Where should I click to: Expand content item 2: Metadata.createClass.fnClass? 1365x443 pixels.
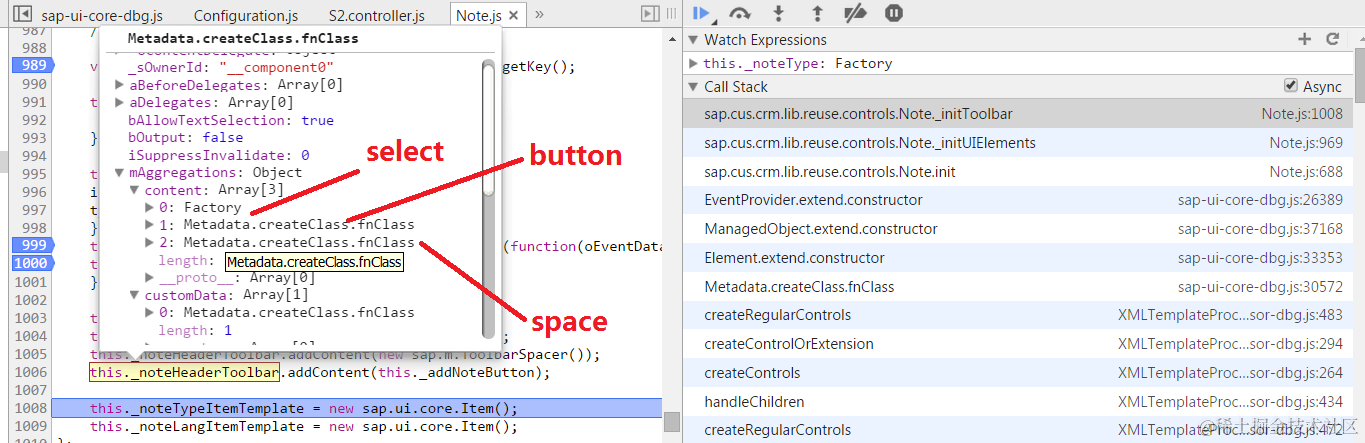coord(151,242)
